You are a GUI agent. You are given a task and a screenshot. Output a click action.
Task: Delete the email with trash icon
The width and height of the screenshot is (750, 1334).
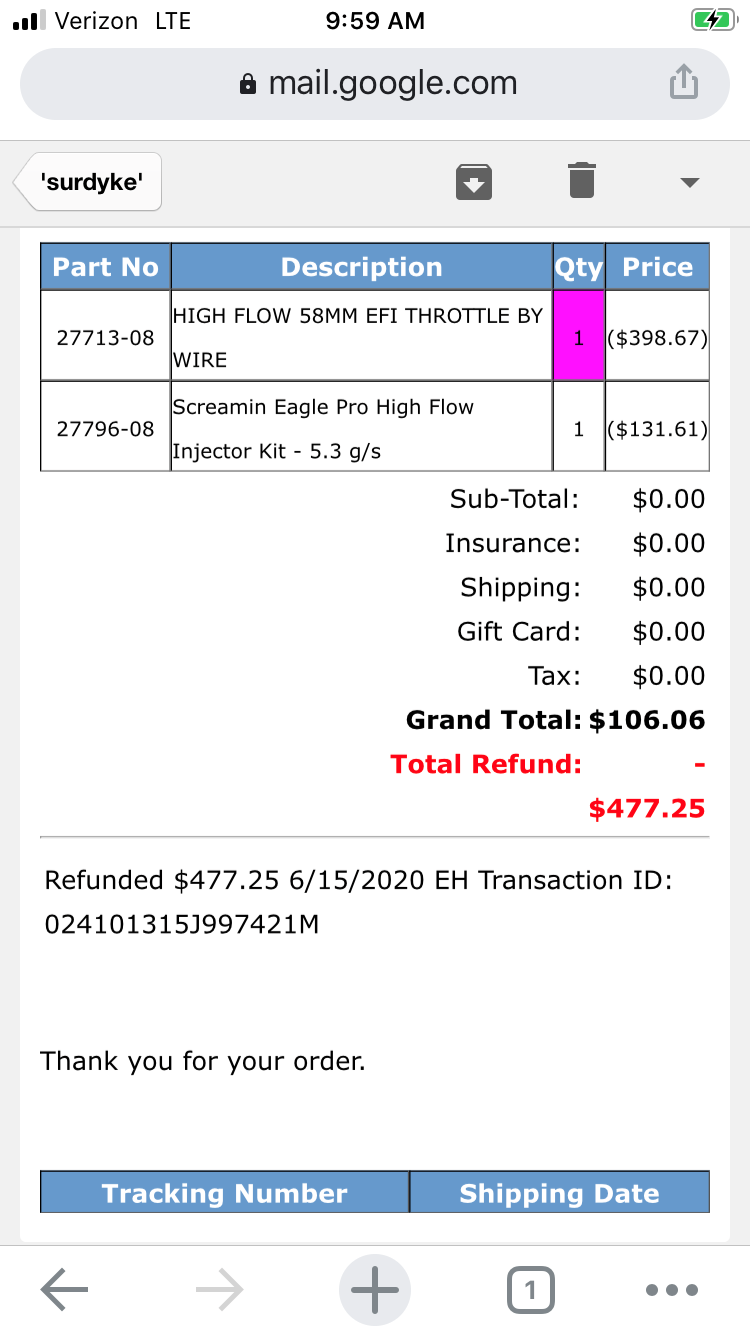pyautogui.click(x=581, y=181)
